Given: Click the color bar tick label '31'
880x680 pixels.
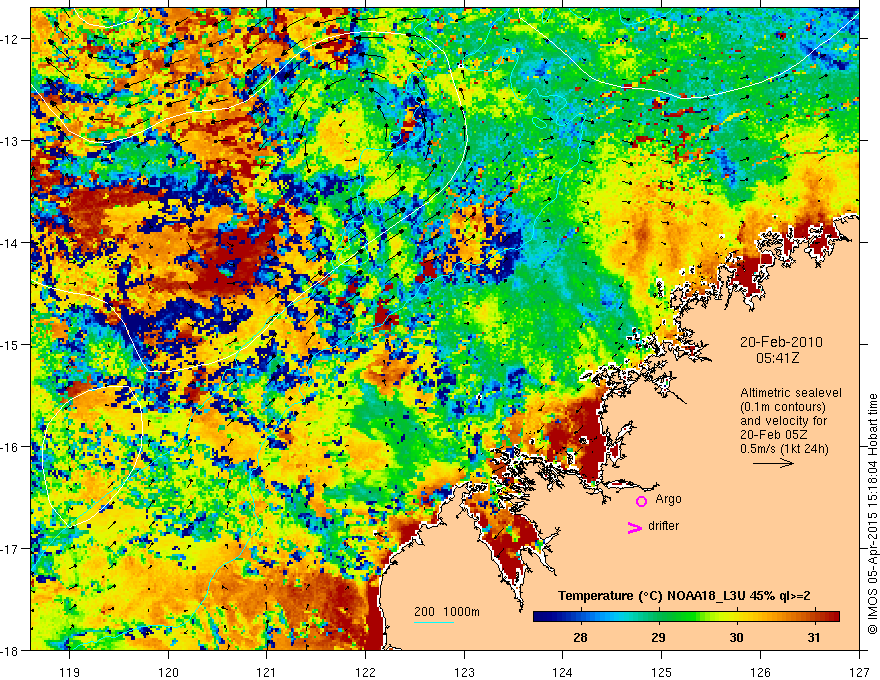Looking at the screenshot, I should pos(814,637).
